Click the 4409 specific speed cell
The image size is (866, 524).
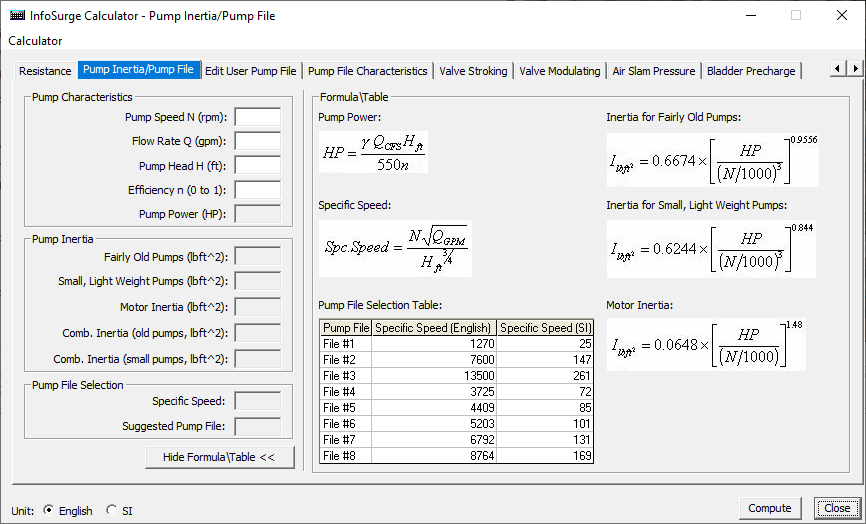click(434, 408)
